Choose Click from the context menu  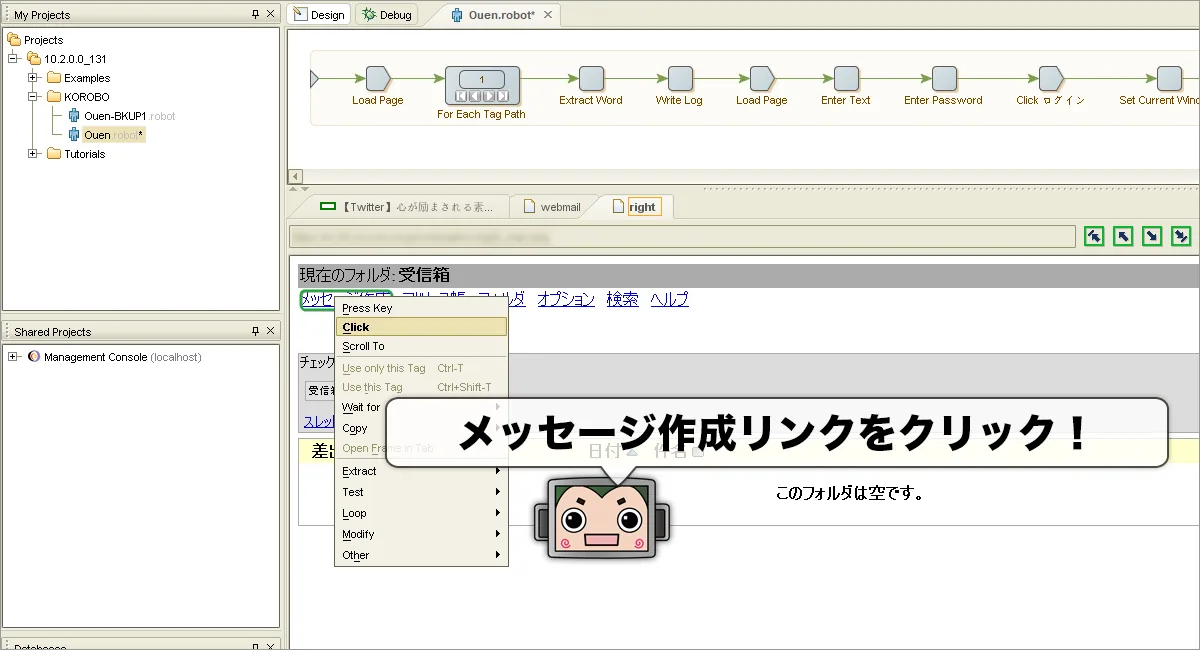point(421,327)
